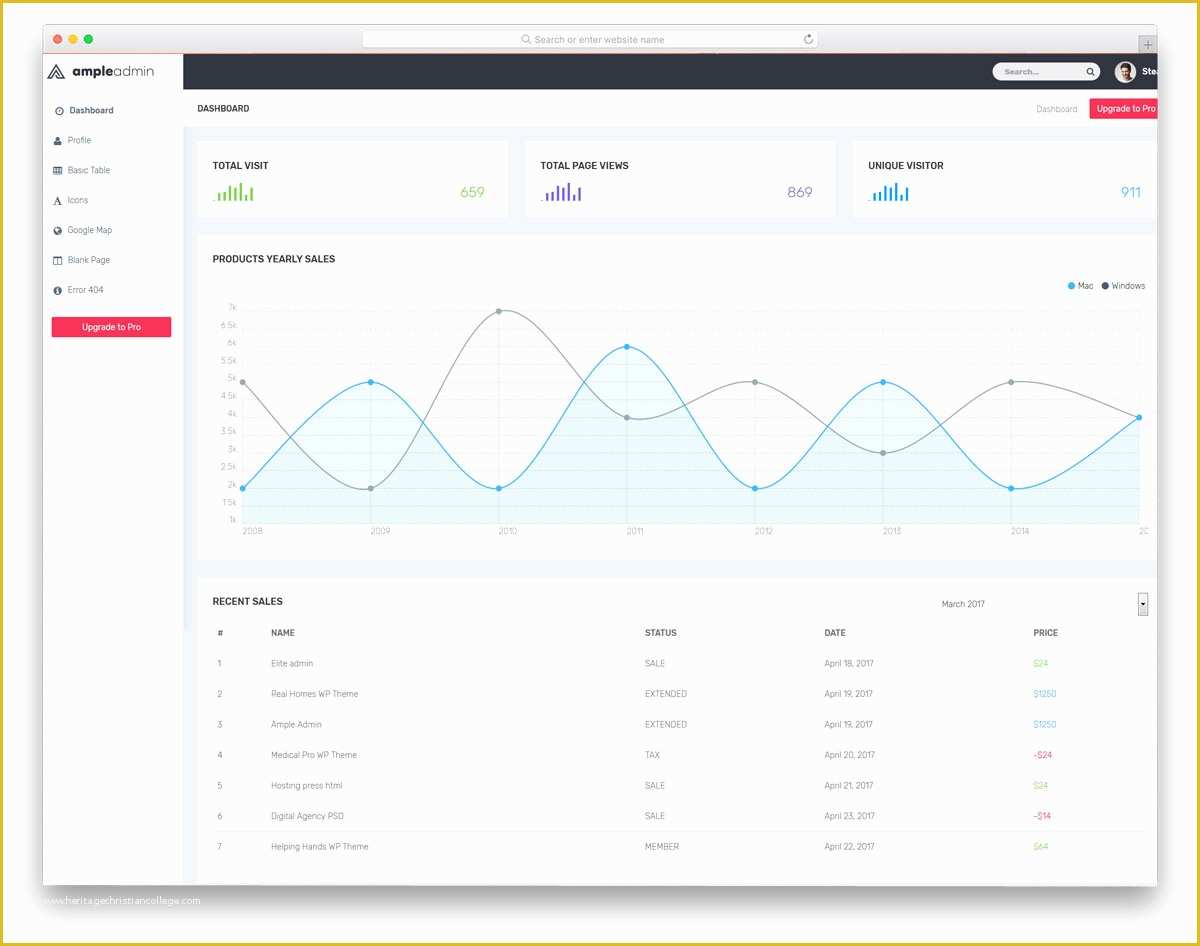
Task: Click Real Homes WP Theme name
Action: point(314,694)
